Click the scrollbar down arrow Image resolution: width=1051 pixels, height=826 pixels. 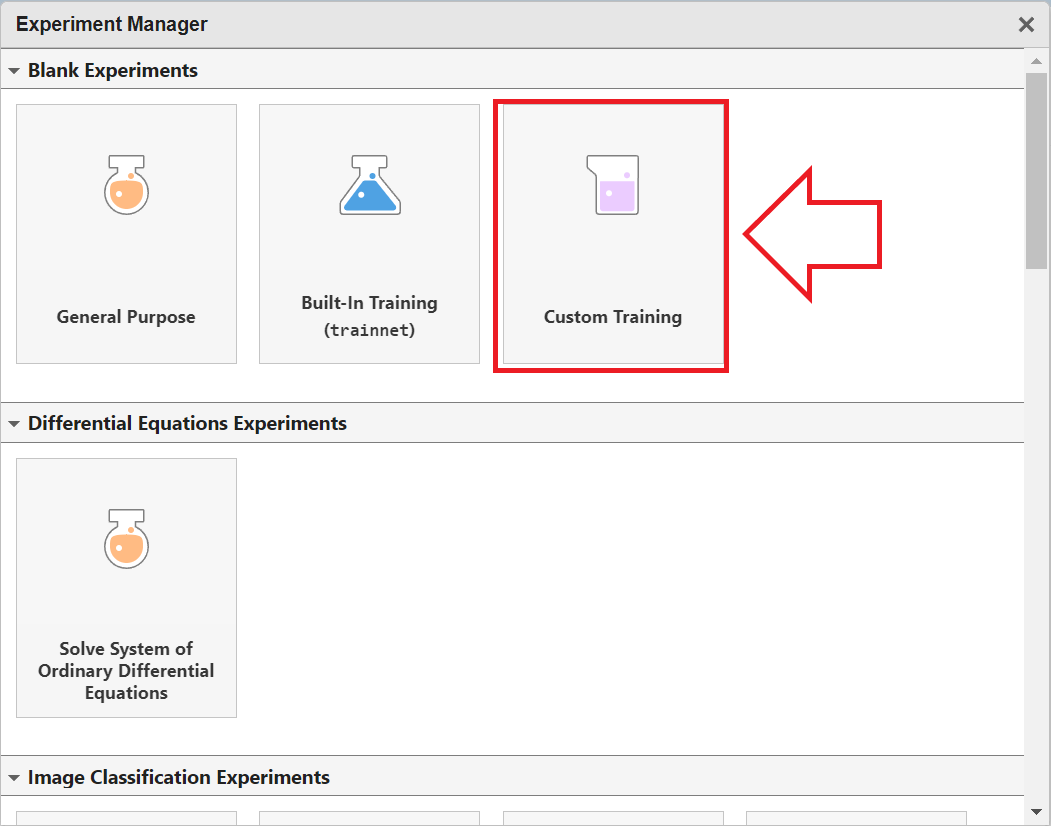(x=1036, y=812)
